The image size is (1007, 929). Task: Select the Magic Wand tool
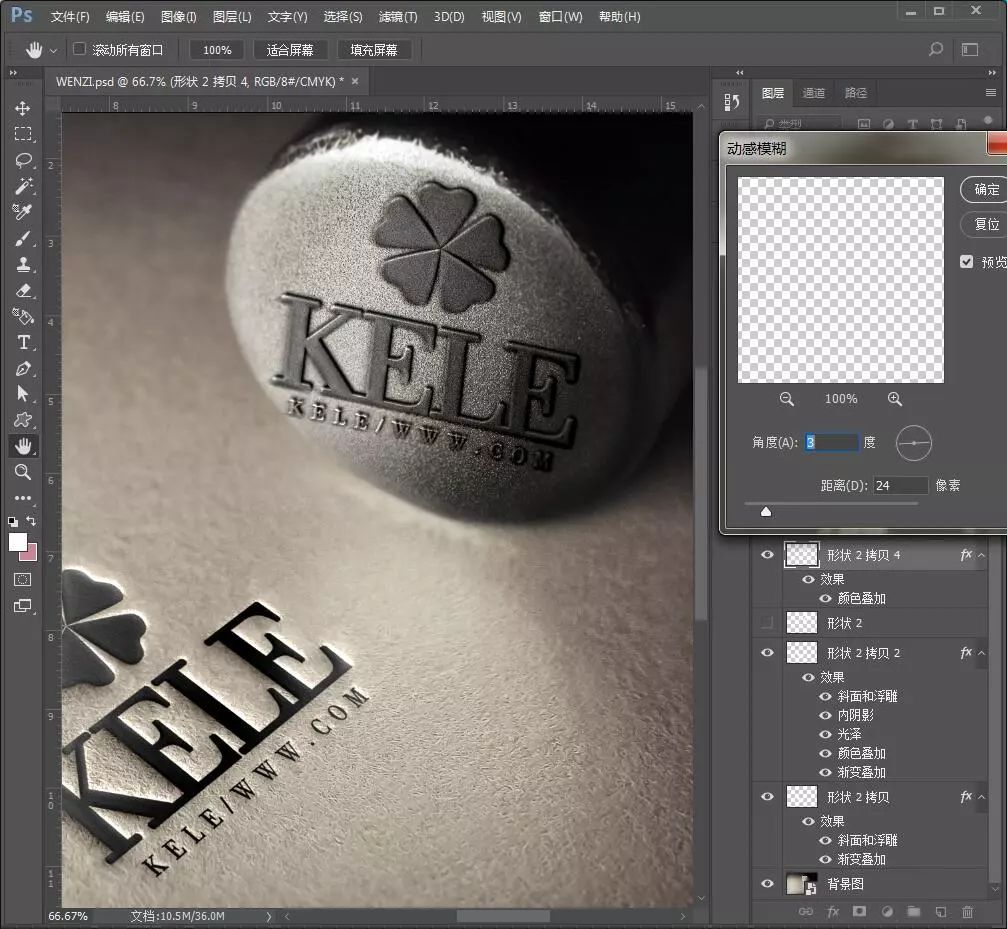(x=23, y=186)
